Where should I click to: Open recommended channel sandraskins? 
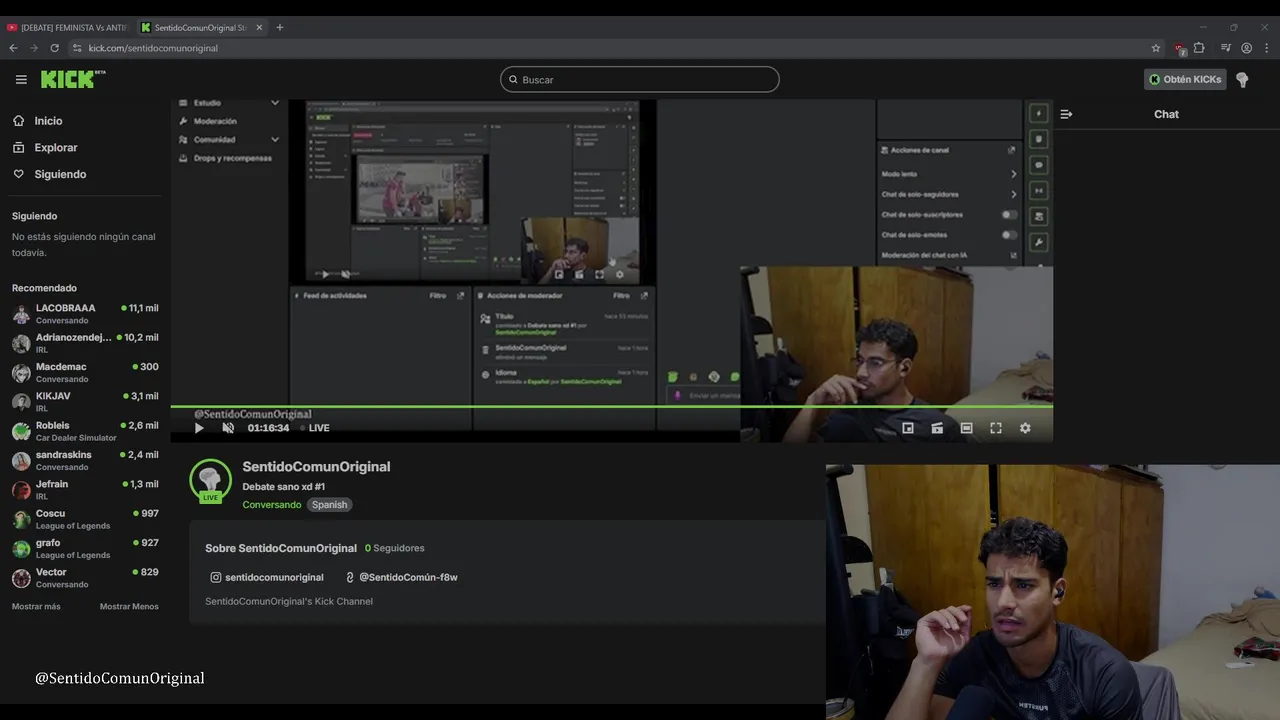85,461
